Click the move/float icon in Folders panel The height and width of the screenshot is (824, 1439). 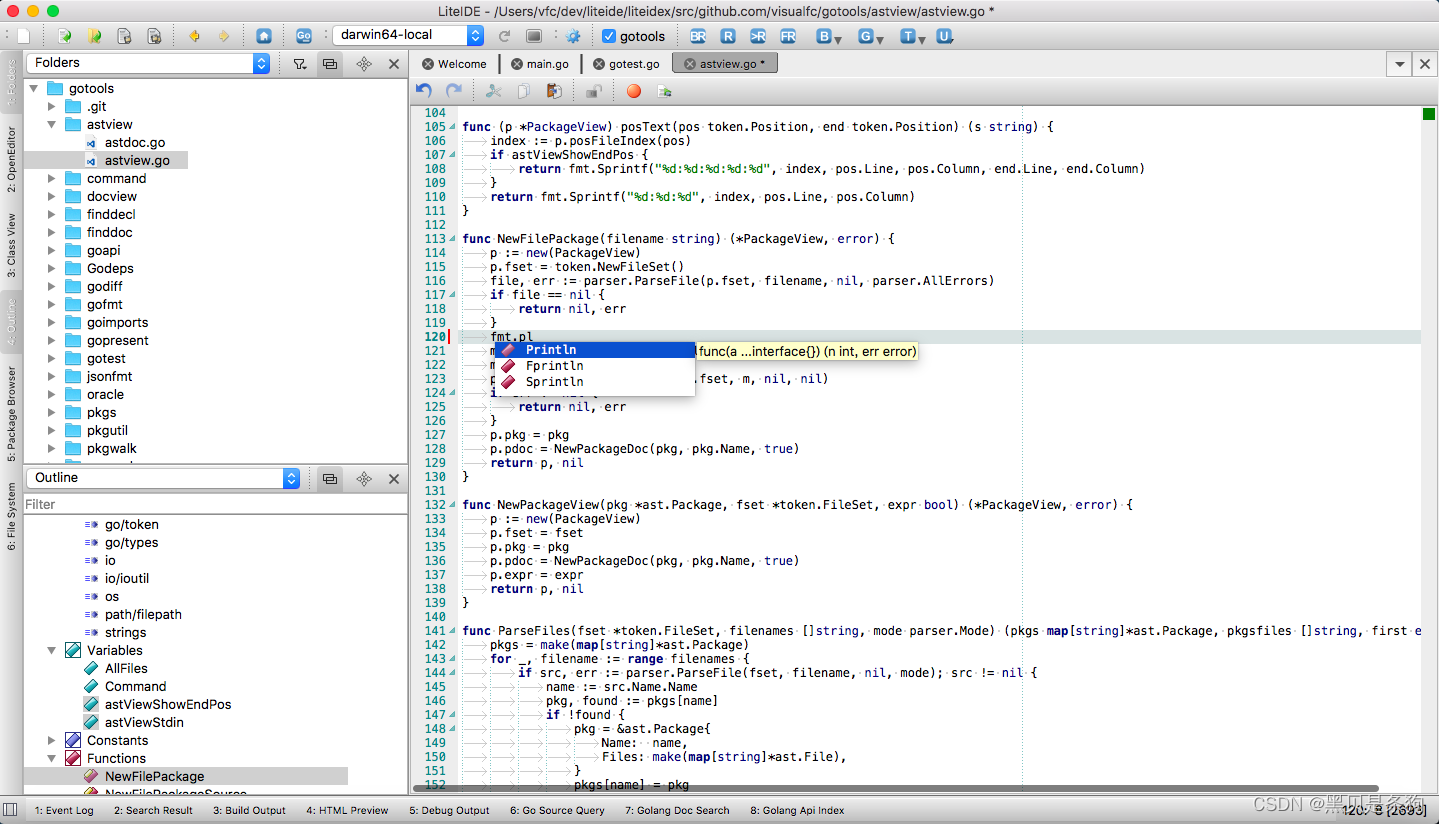coord(364,64)
